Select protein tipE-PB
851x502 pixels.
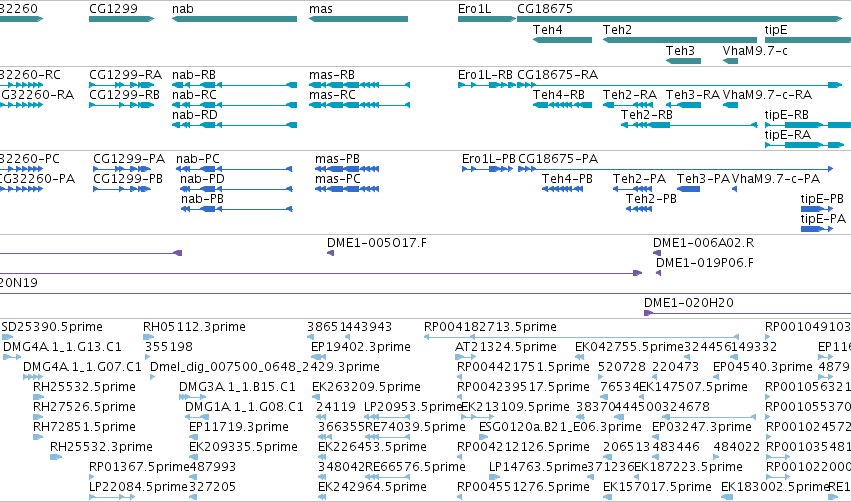click(817, 209)
